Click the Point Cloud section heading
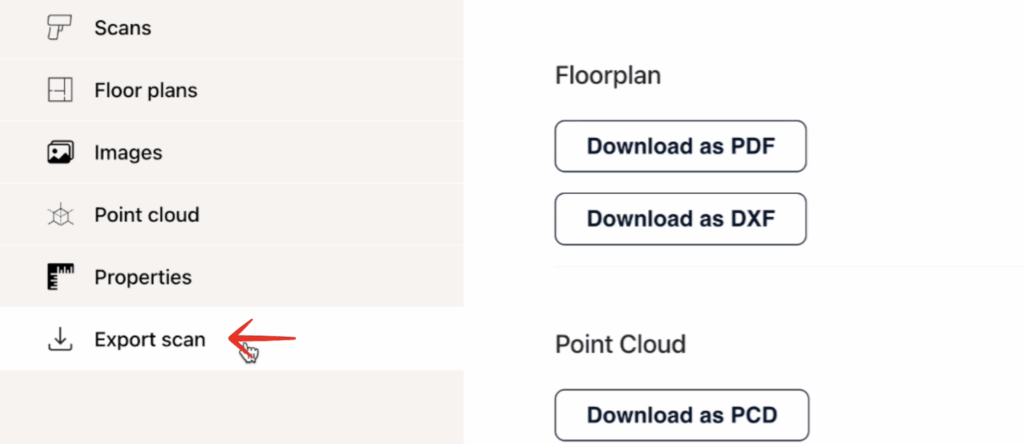Screen dimensions: 1024x444 [x=620, y=344]
